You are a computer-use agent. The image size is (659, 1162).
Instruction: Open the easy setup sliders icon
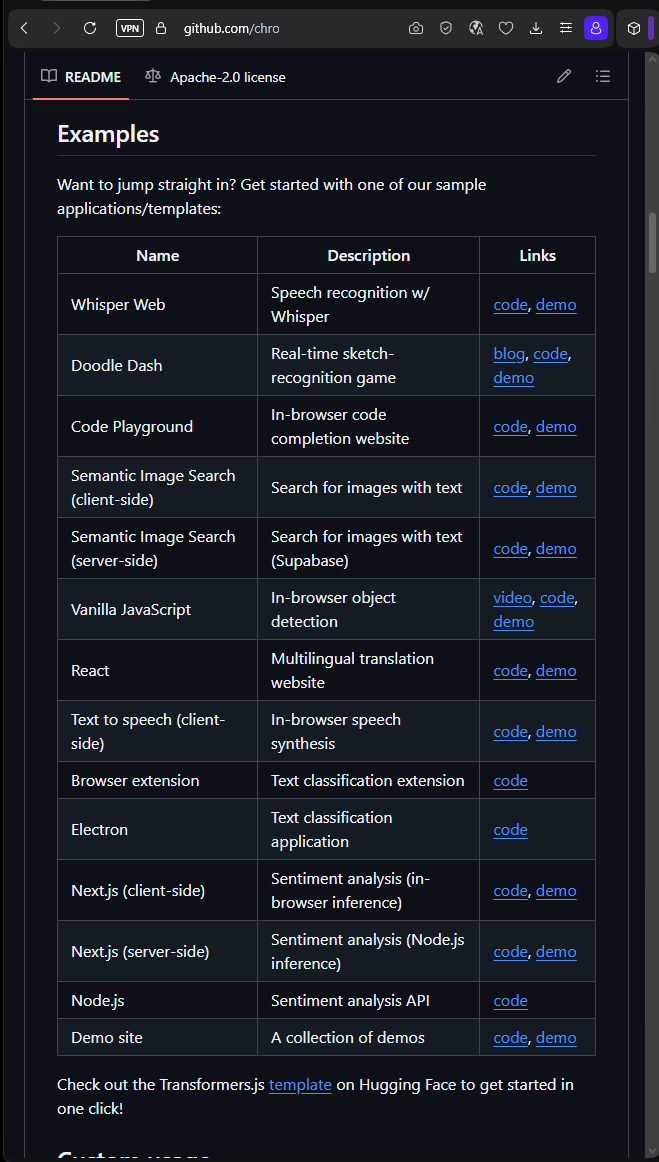[566, 29]
